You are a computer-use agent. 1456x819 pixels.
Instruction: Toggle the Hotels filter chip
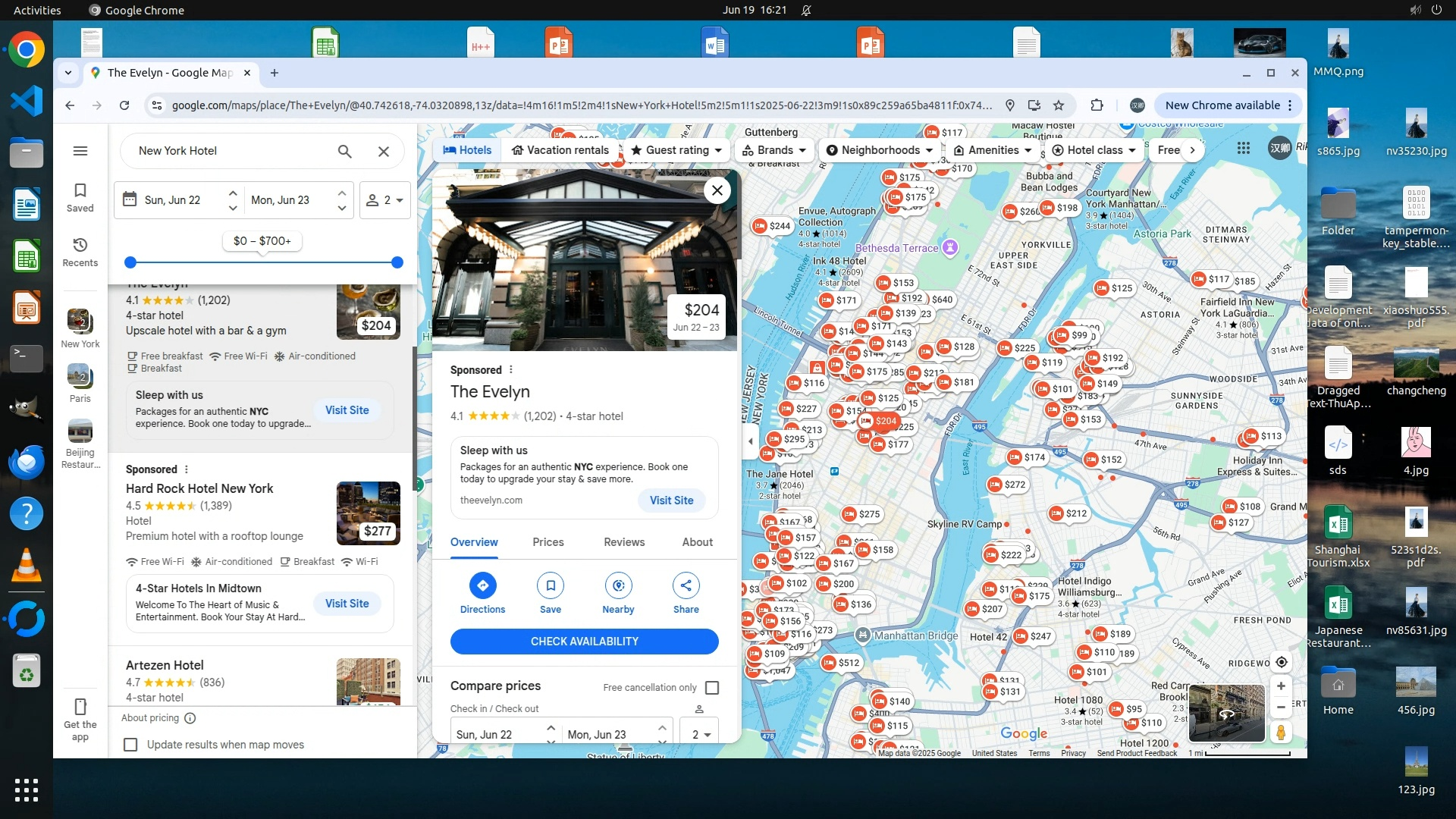coord(467,150)
